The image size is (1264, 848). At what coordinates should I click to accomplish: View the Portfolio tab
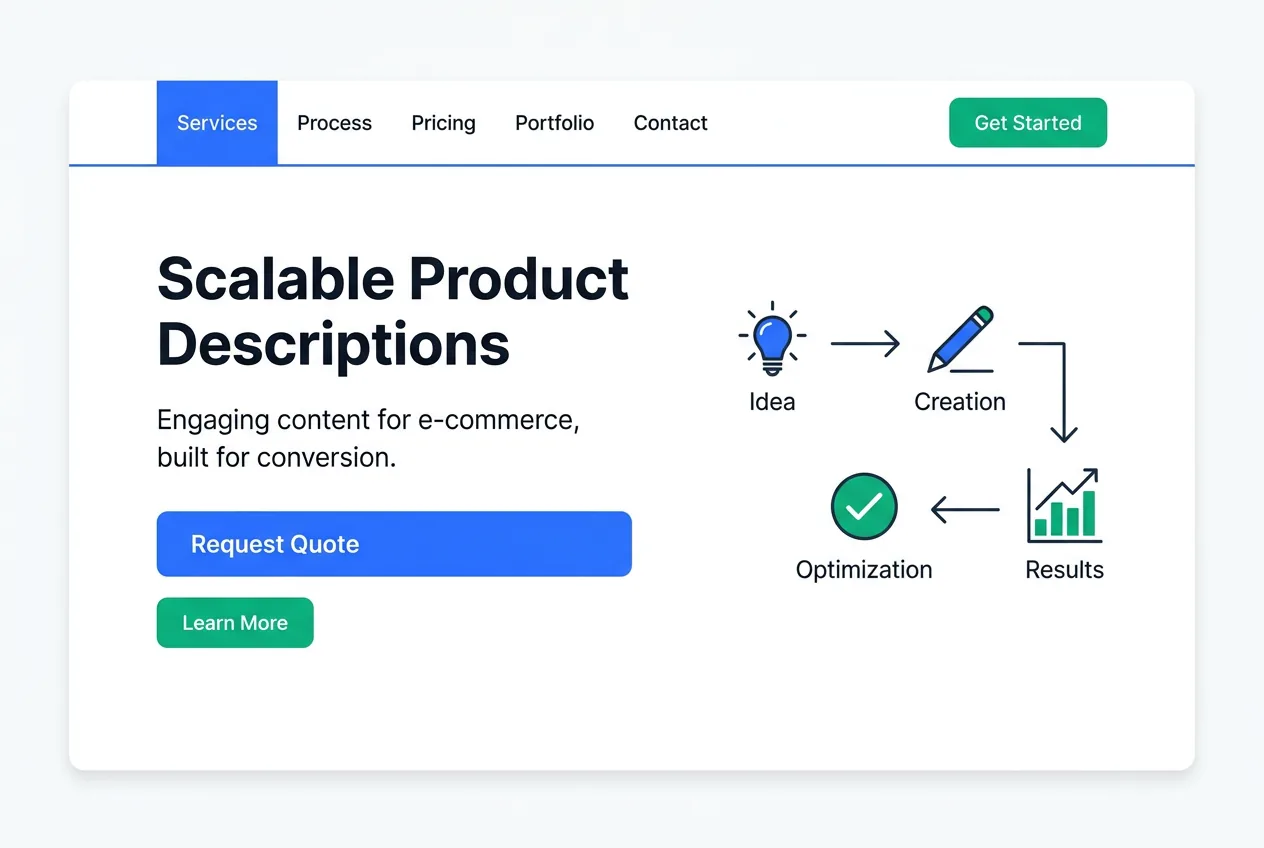click(x=554, y=122)
